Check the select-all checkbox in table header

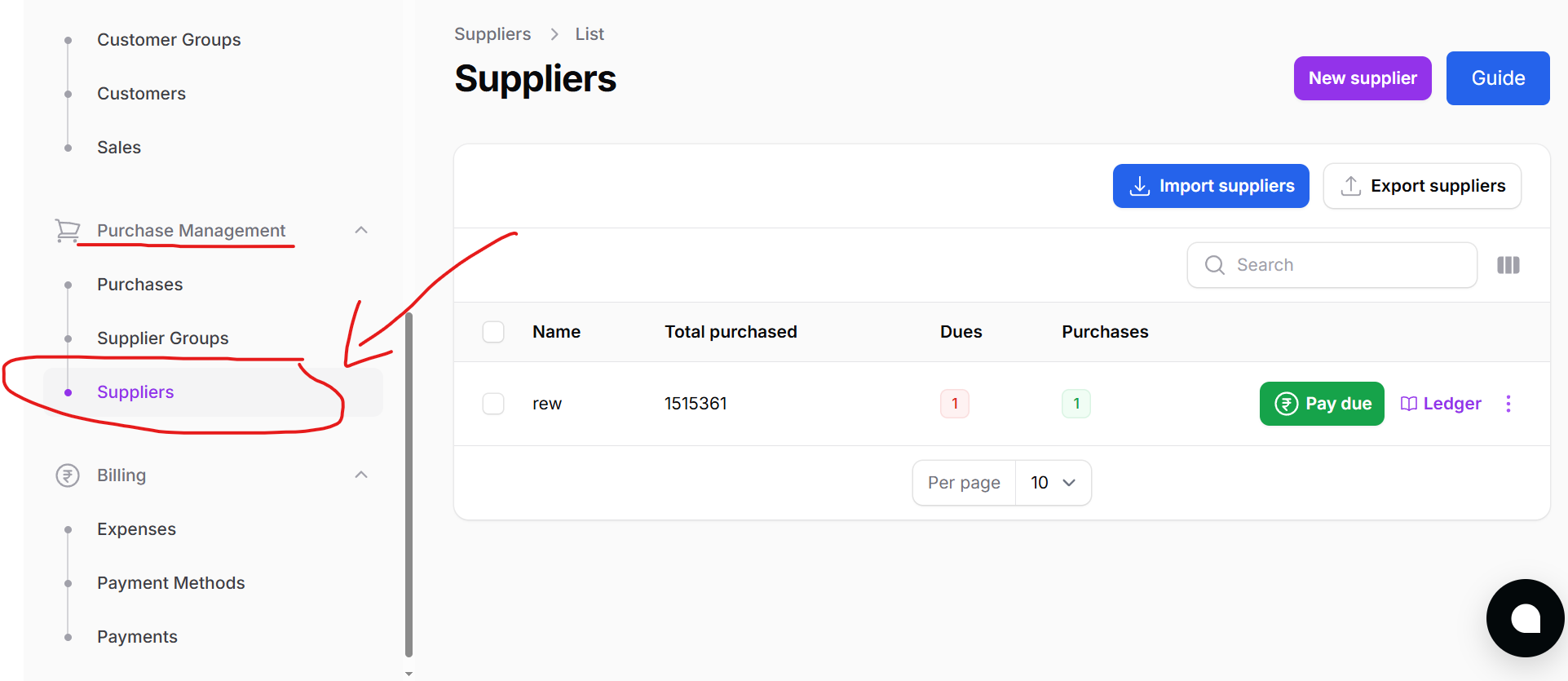[493, 332]
